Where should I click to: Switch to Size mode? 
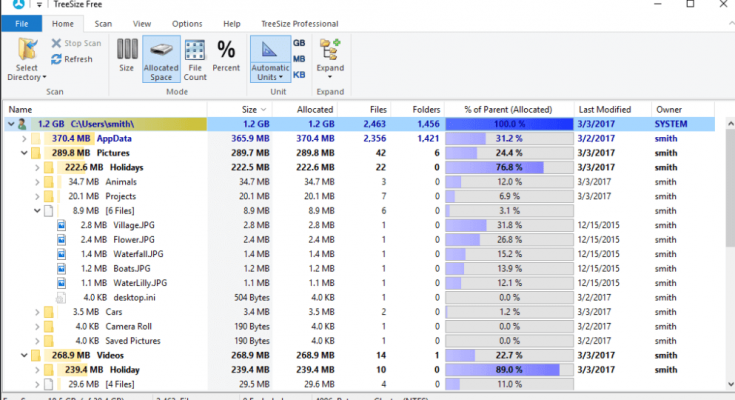click(127, 55)
